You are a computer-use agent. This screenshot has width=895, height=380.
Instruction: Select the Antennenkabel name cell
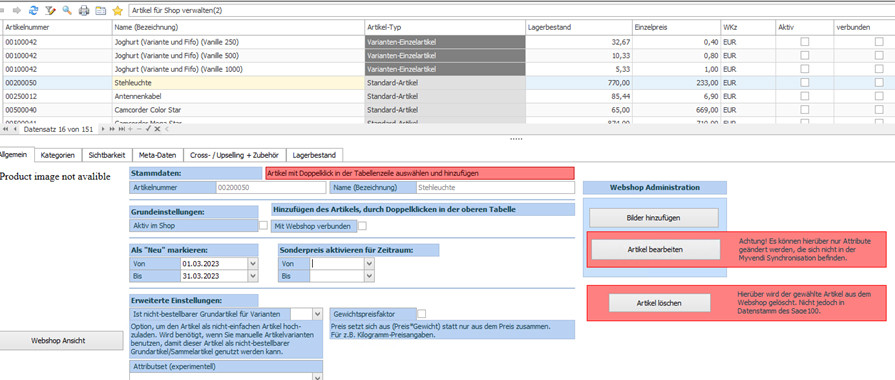click(238, 96)
